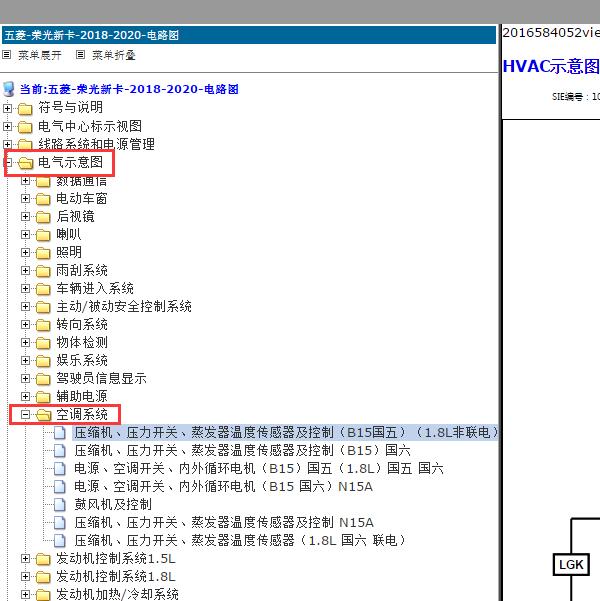This screenshot has width=600, height=601.
Task: Open 压缩机、压力开关、蒸发器温度传感器(1.8L 国六 联电)
Action: coord(240,540)
